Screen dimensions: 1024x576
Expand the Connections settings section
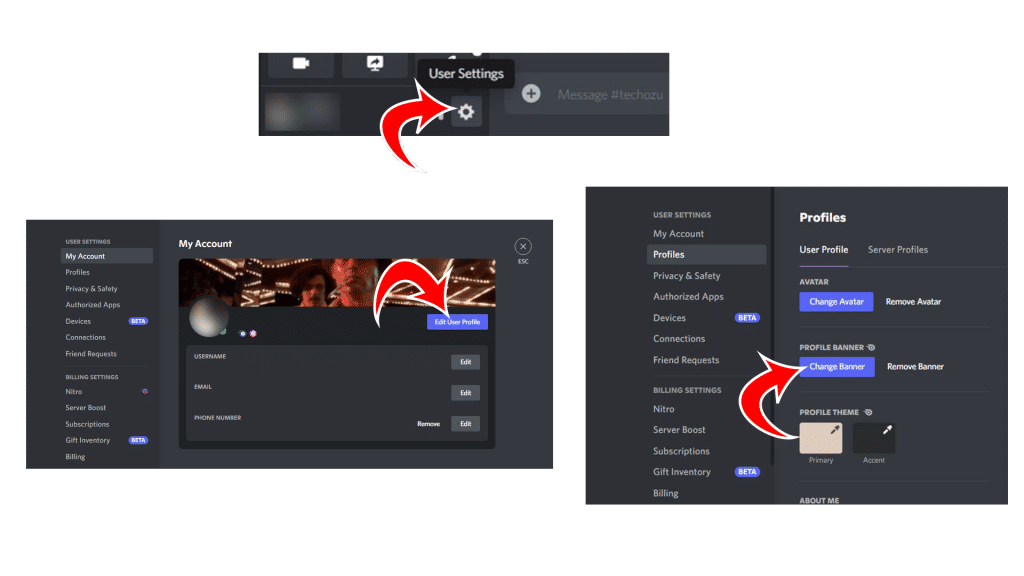[x=679, y=339]
